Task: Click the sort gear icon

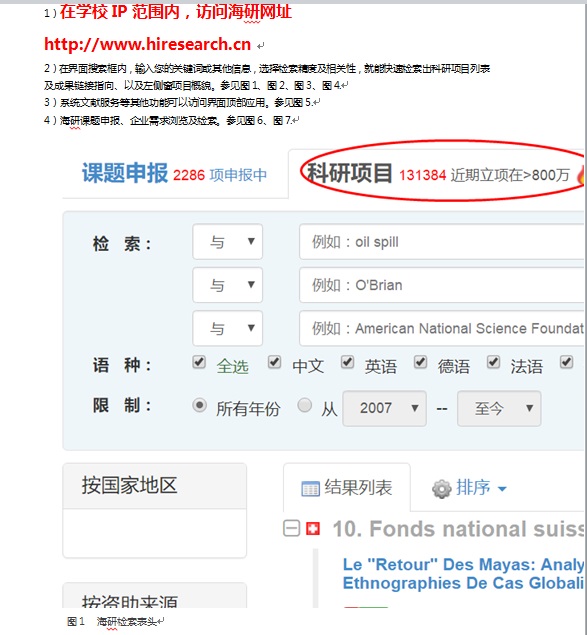Action: click(441, 489)
